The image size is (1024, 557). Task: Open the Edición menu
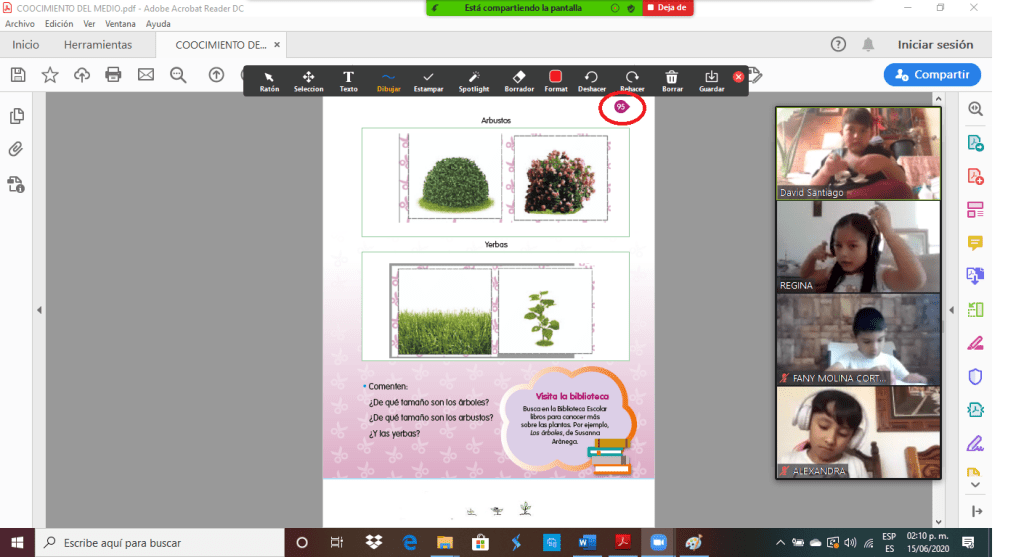coord(59,23)
